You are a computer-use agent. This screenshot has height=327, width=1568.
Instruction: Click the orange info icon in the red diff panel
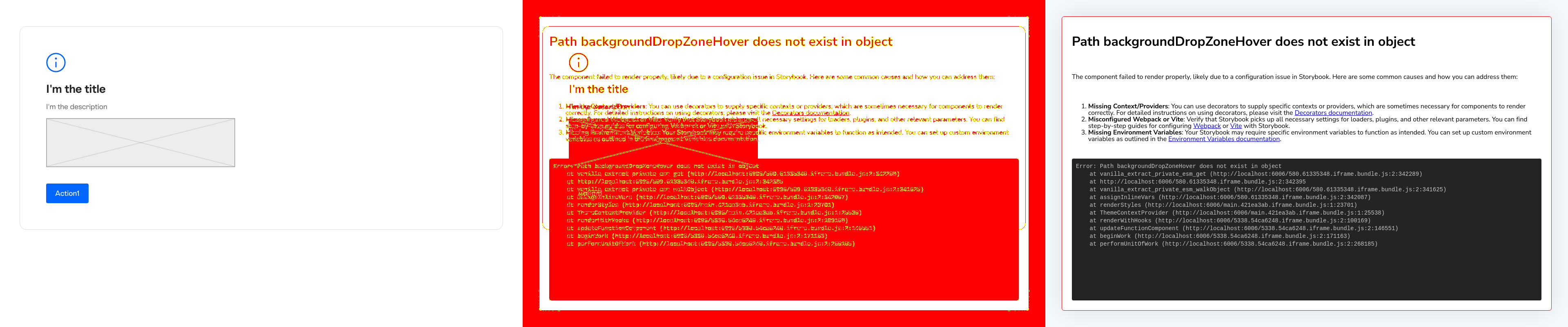pyautogui.click(x=578, y=62)
